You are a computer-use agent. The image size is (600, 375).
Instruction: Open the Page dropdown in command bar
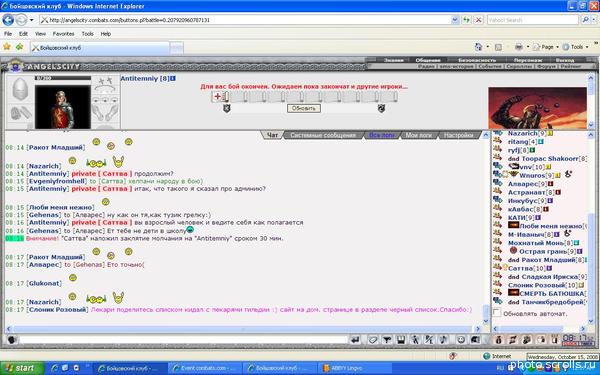pos(546,47)
